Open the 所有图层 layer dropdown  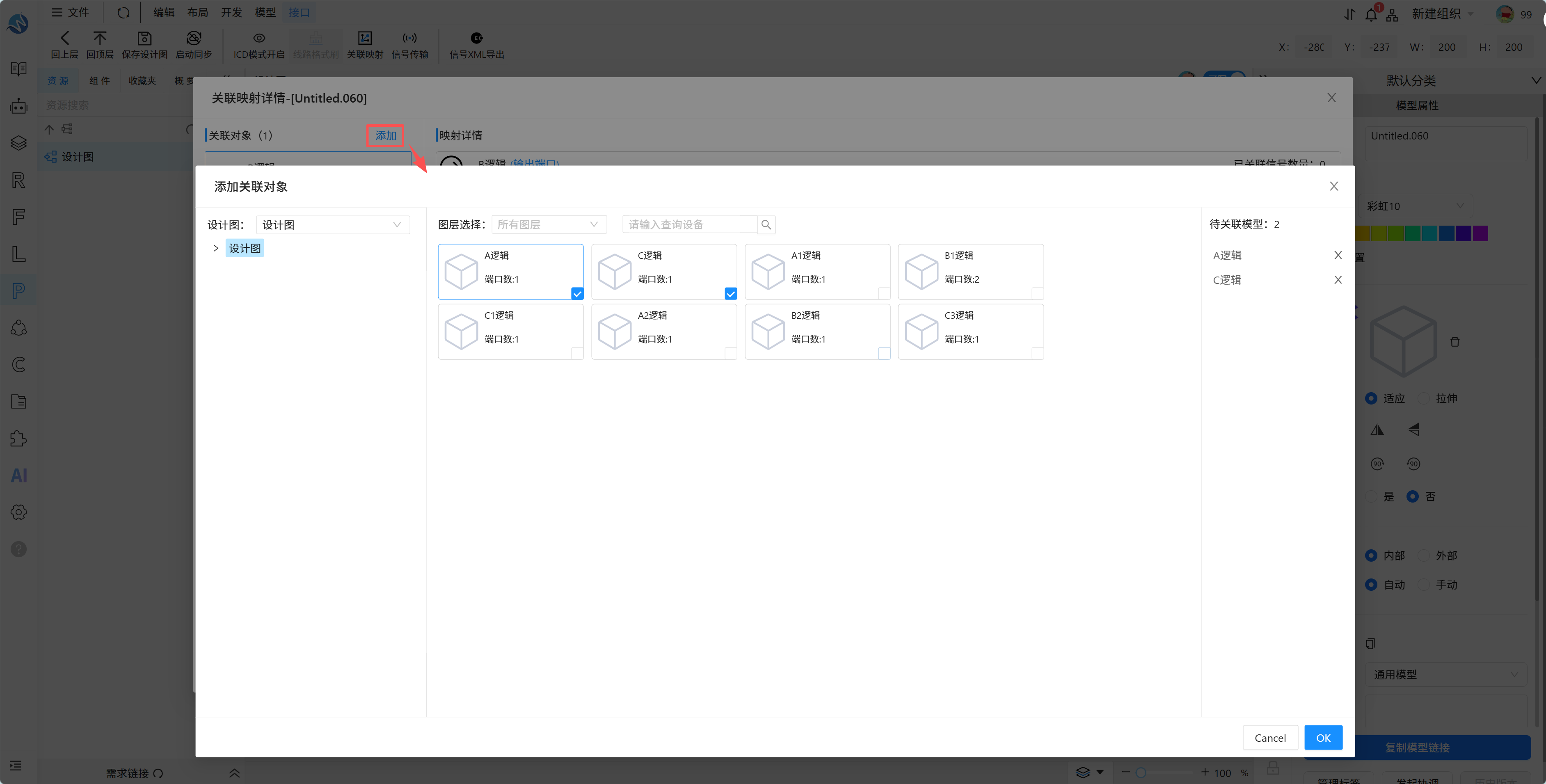point(549,224)
